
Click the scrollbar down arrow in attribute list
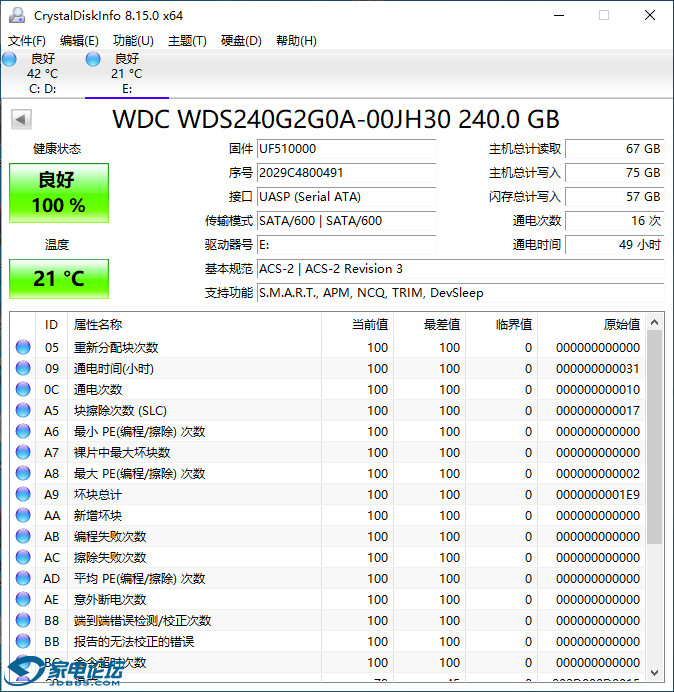click(x=655, y=673)
